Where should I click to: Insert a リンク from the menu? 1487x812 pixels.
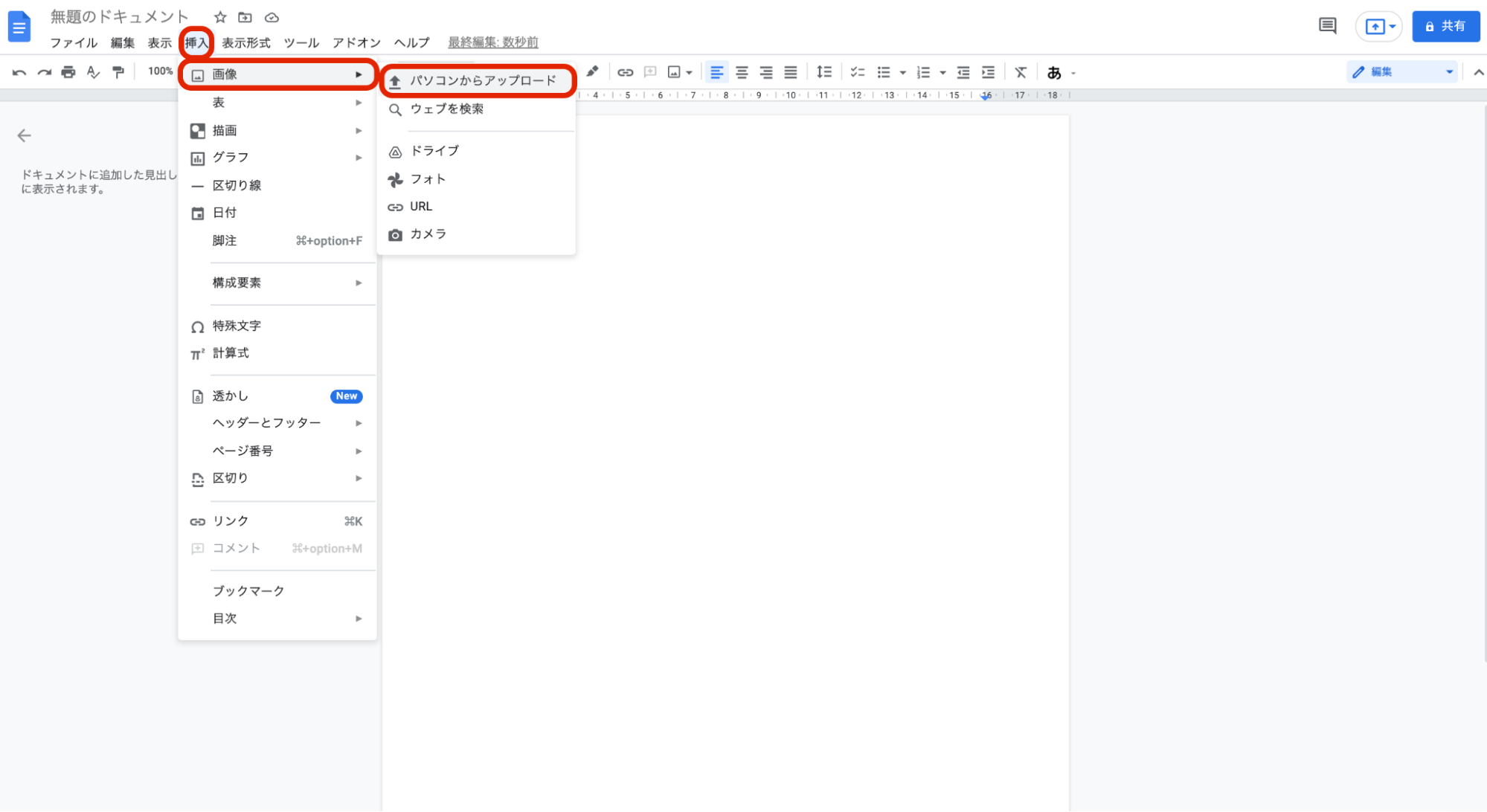pyautogui.click(x=277, y=521)
